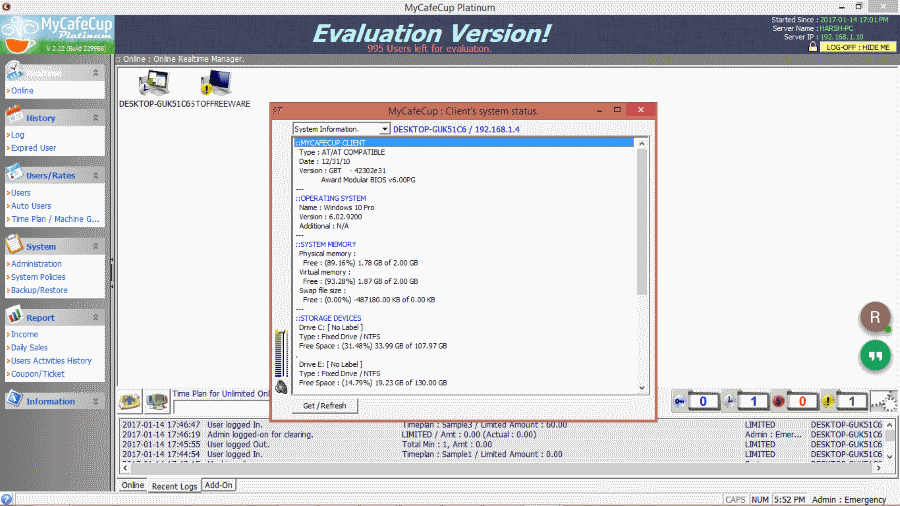The height and width of the screenshot is (506, 900).
Task: Click the Realtime section clock icon
Action: pos(14,72)
